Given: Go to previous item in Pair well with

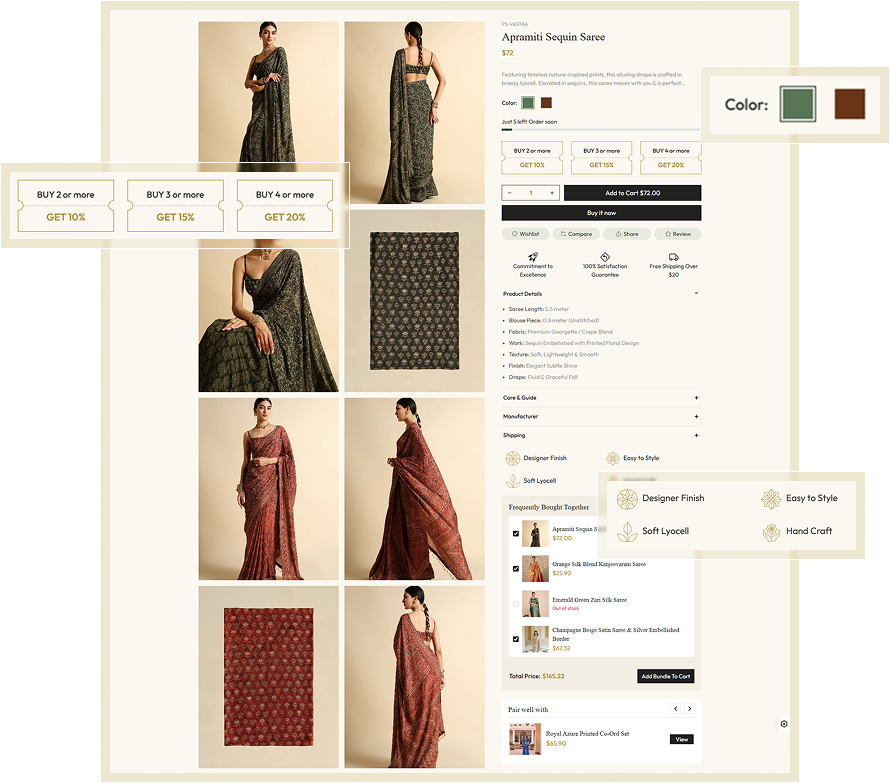Looking at the screenshot, I should pyautogui.click(x=675, y=709).
